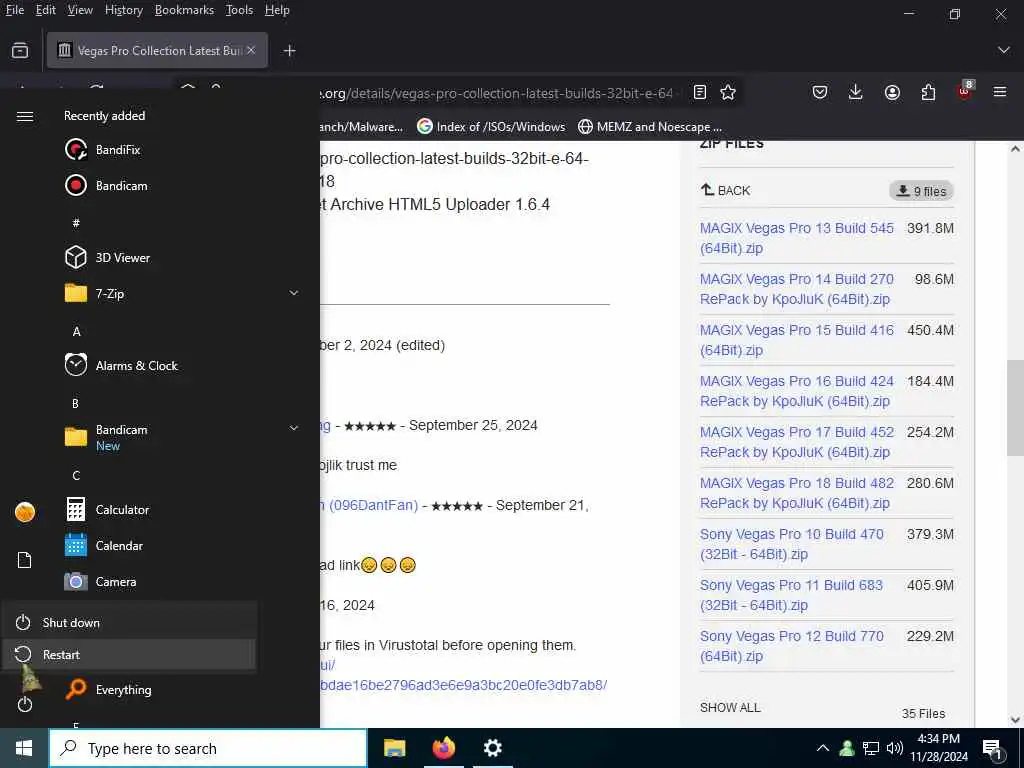Screen dimensions: 1024x768
Task: Bookmark this page with the star icon
Action: (x=728, y=92)
